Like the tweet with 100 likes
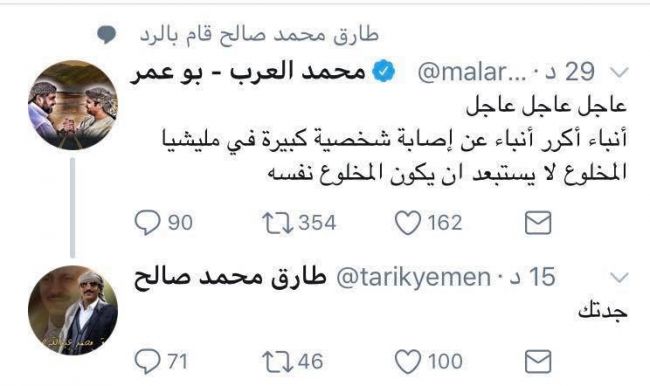Image resolution: width=650 pixels, height=386 pixels. pos(407,361)
